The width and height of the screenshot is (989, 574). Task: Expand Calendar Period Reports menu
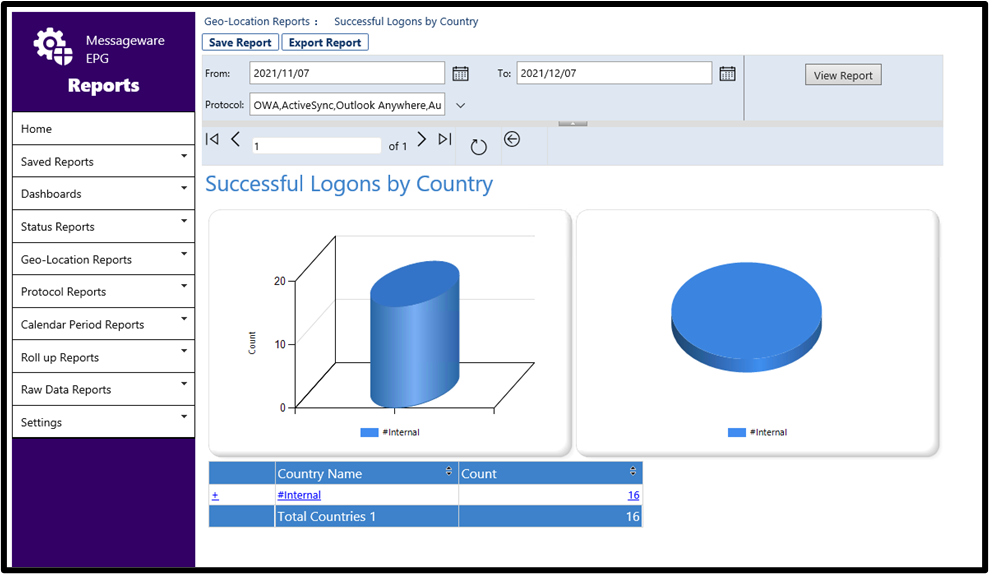[103, 324]
